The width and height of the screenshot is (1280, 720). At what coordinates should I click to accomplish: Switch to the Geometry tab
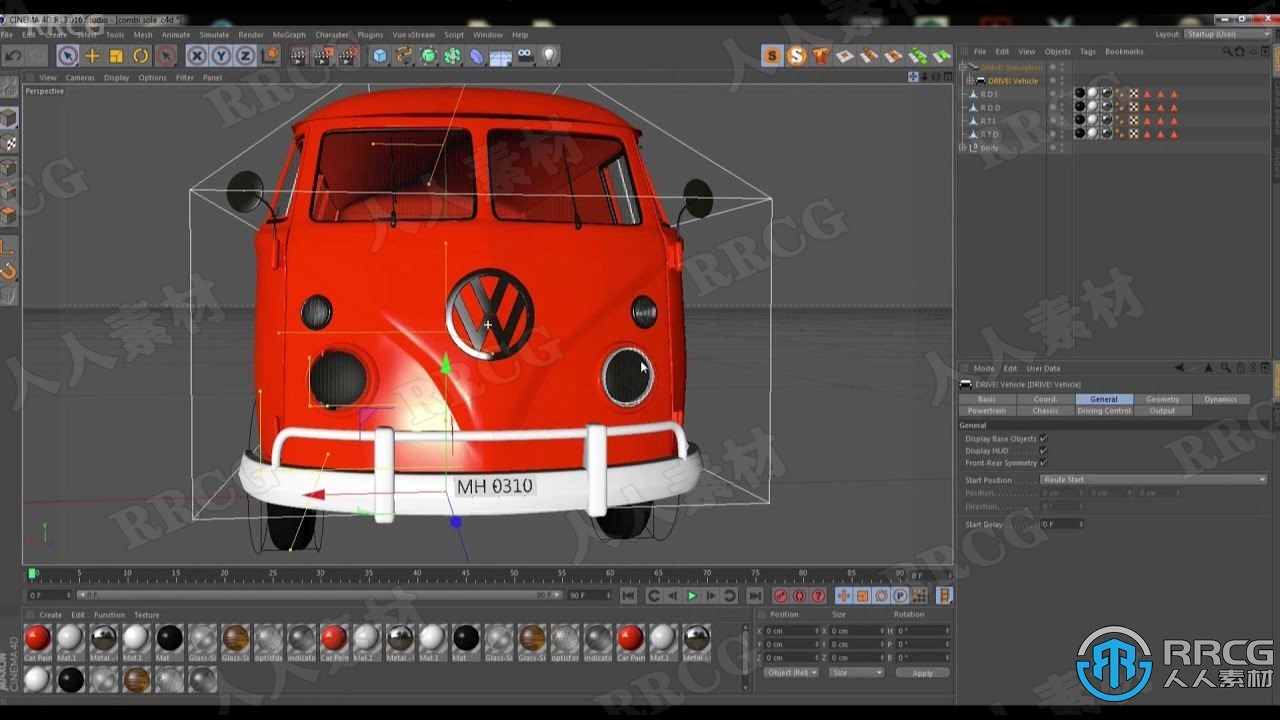coord(1162,399)
